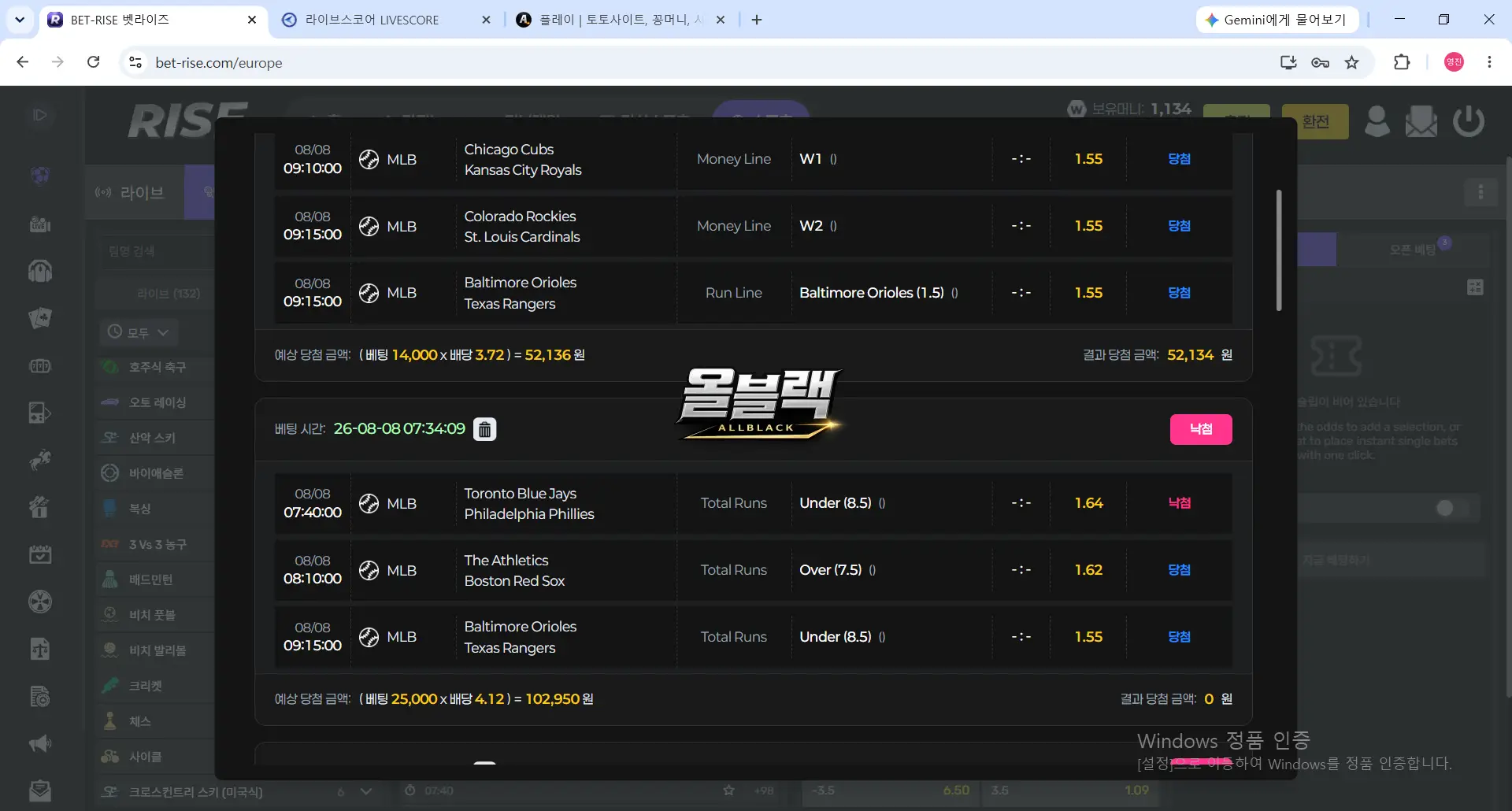The image size is (1512, 811).
Task: Click the install app icon in address bar
Action: [1288, 62]
